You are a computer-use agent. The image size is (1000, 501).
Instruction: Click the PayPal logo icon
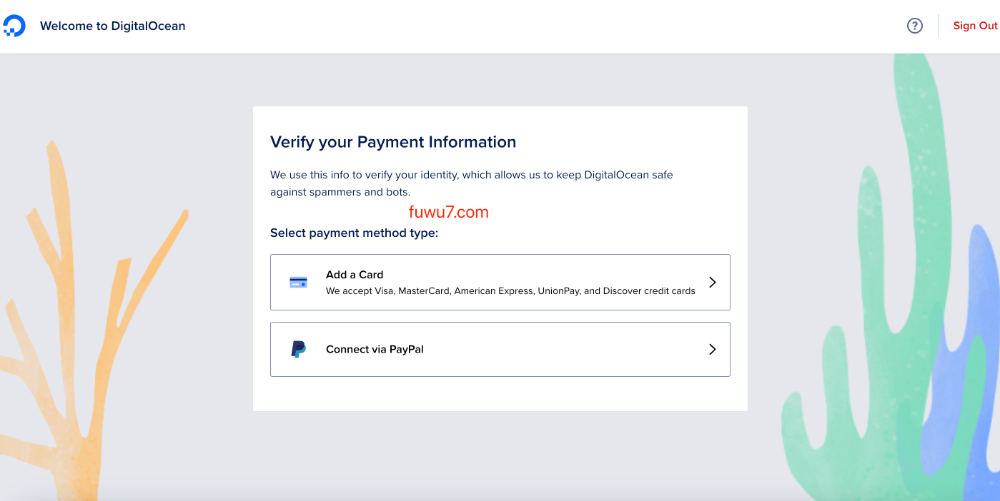tap(298, 349)
